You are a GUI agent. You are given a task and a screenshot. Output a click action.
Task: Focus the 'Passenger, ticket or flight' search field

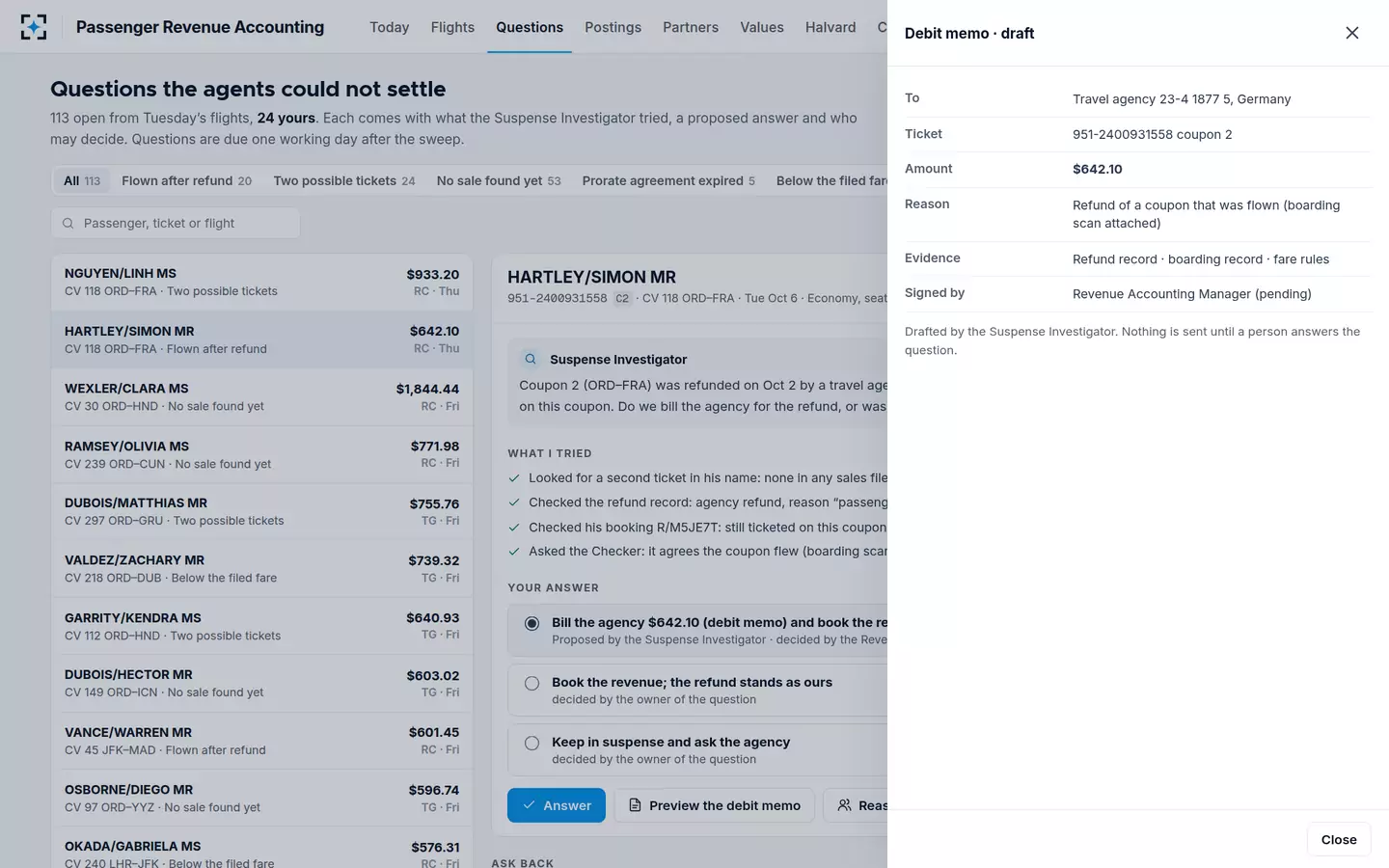[176, 224]
